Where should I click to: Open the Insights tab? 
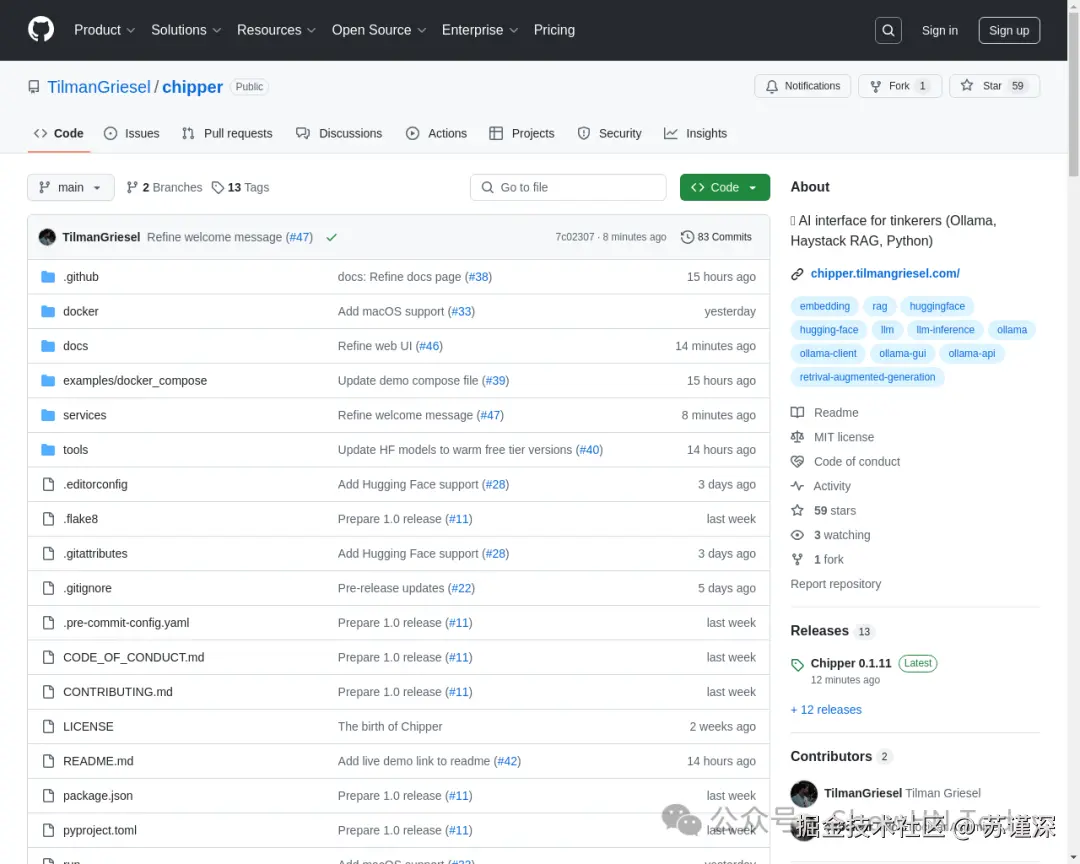696,134
